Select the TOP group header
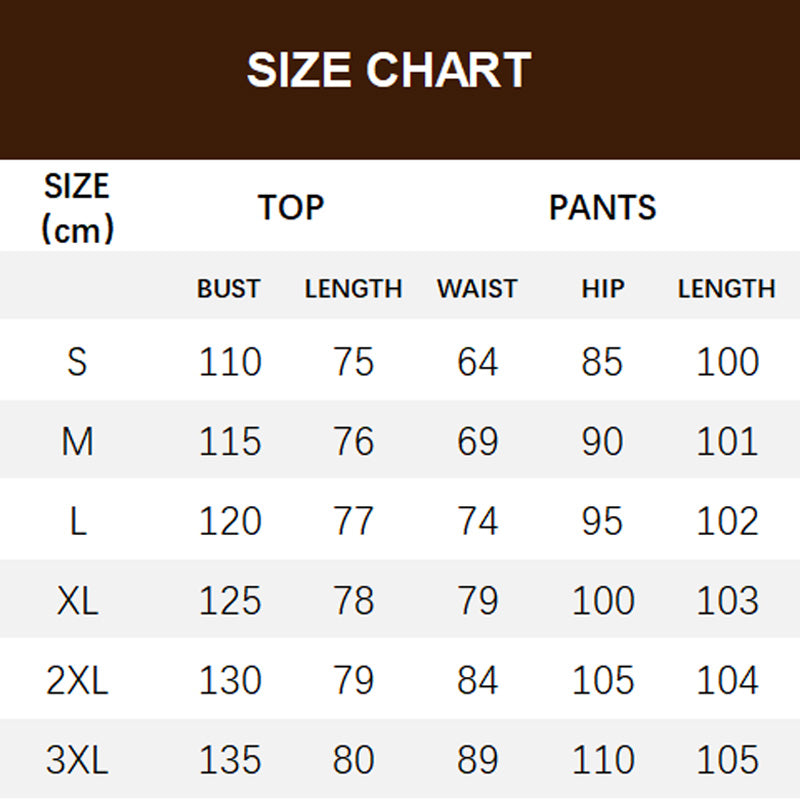The height and width of the screenshot is (800, 800). (291, 207)
